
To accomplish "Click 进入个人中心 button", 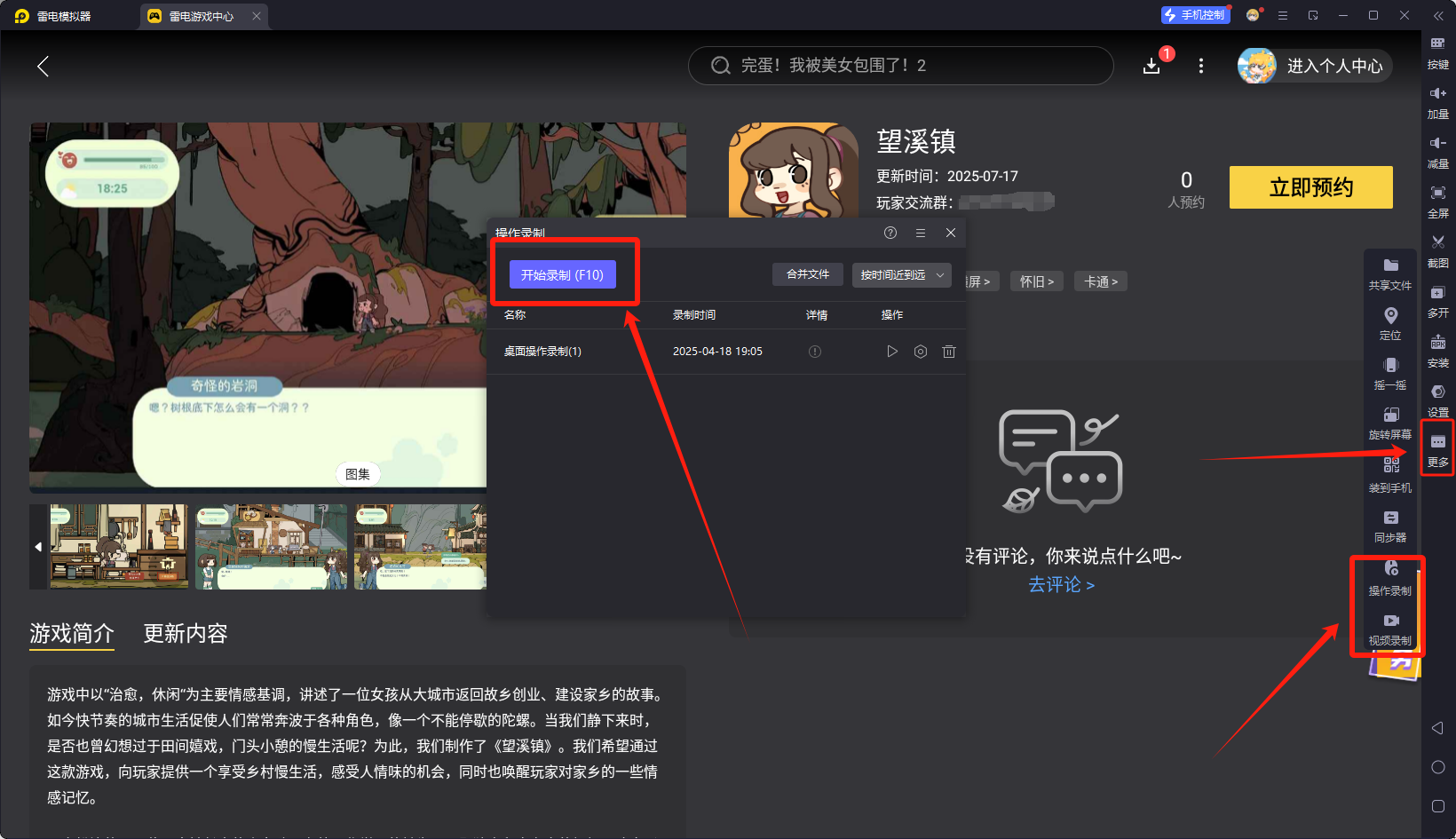I will 1316,66.
